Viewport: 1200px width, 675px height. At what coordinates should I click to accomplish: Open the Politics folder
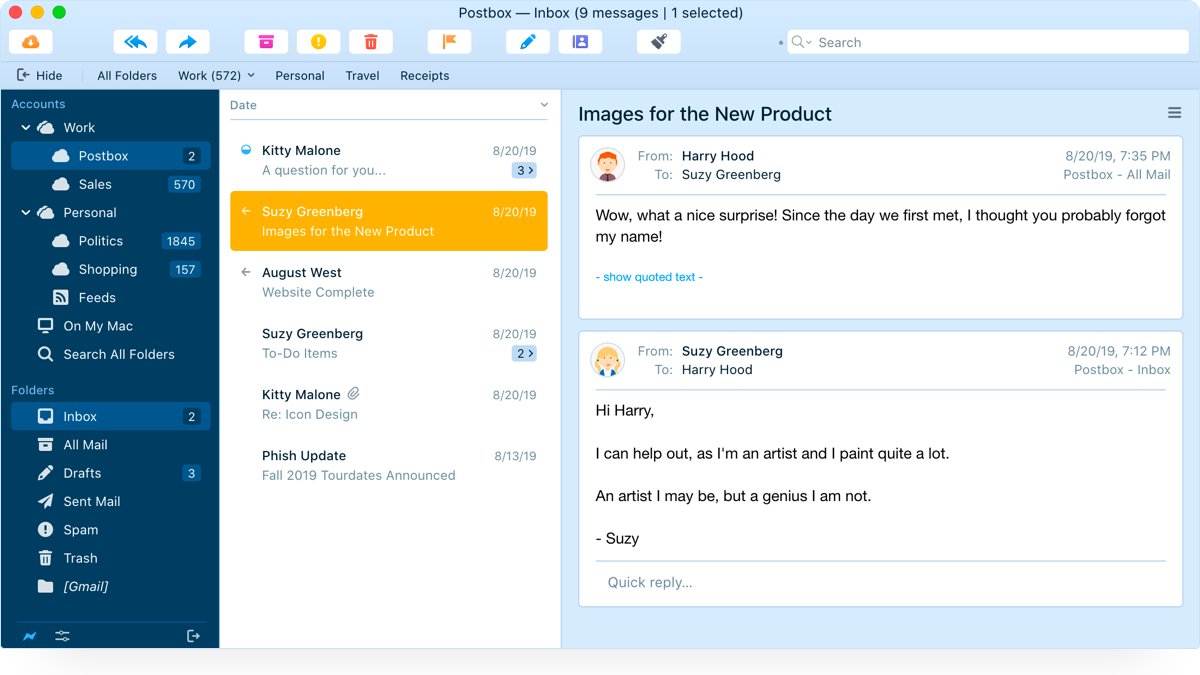pyautogui.click(x=111, y=241)
